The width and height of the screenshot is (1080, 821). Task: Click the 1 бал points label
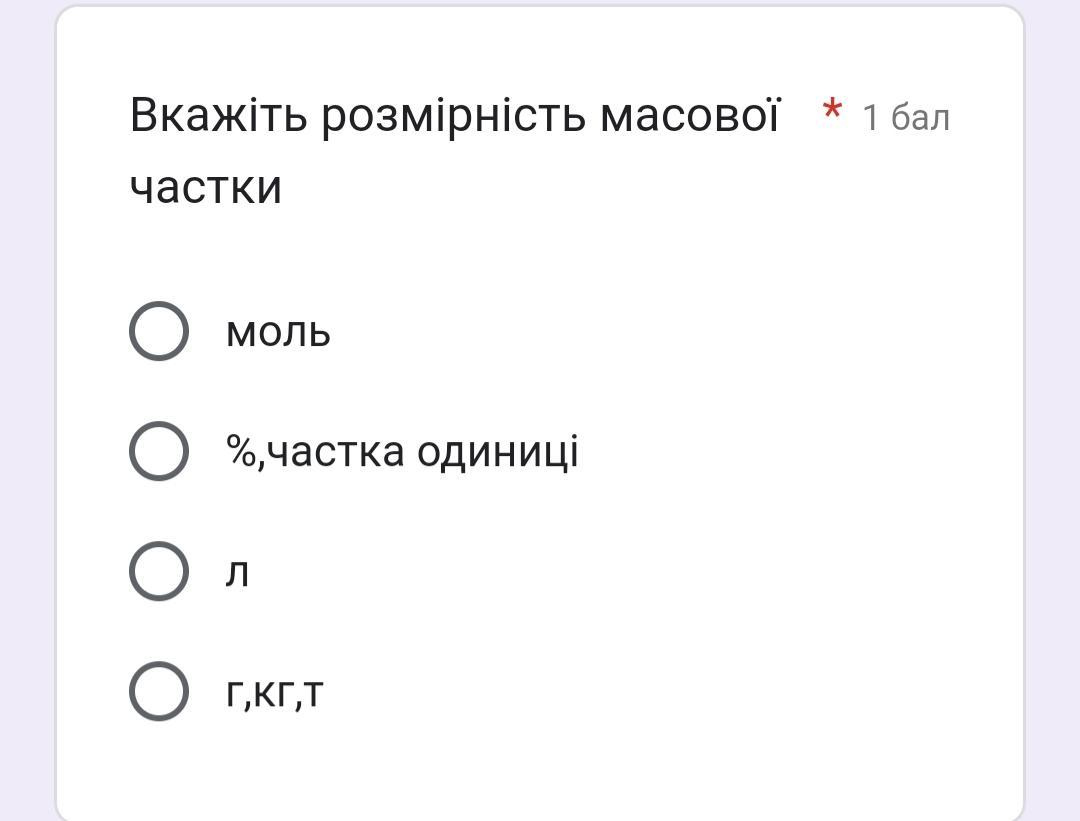[906, 118]
